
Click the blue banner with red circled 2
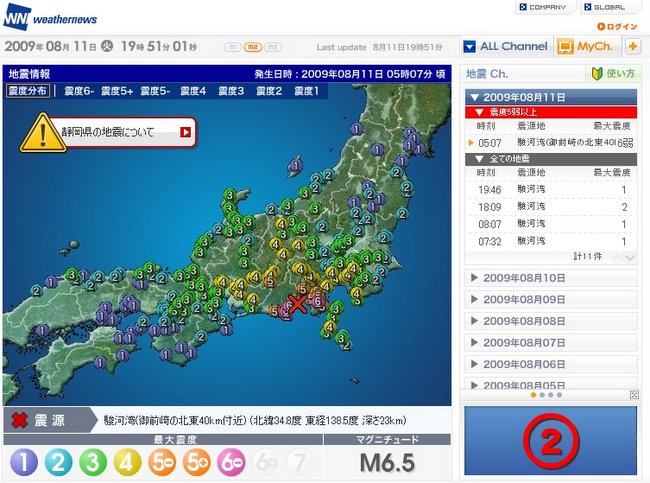pos(551,440)
